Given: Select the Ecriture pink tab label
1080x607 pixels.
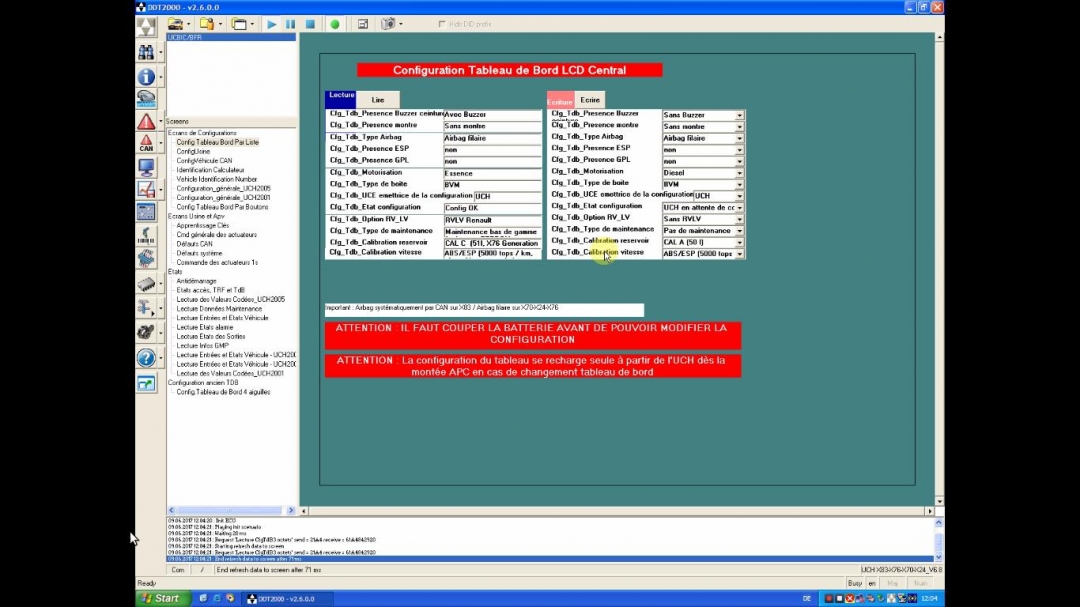Looking at the screenshot, I should [x=560, y=101].
